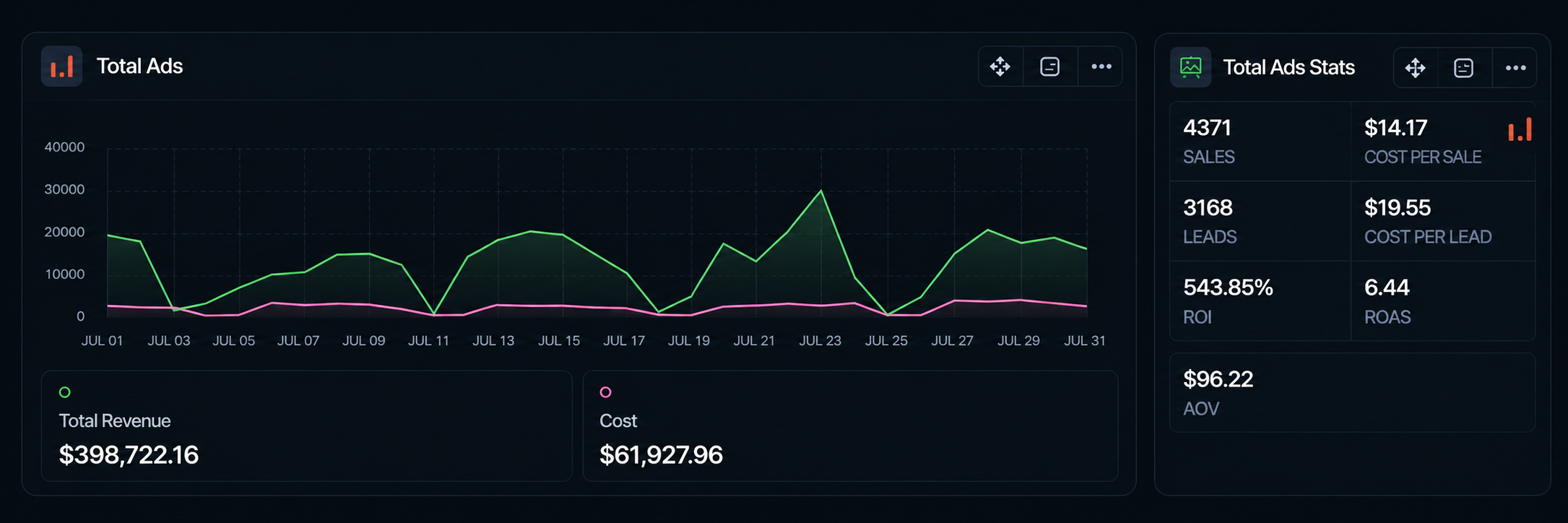This screenshot has width=1568, height=523.
Task: Click the orange bar chart icon beside Total Ads title
Action: [61, 66]
